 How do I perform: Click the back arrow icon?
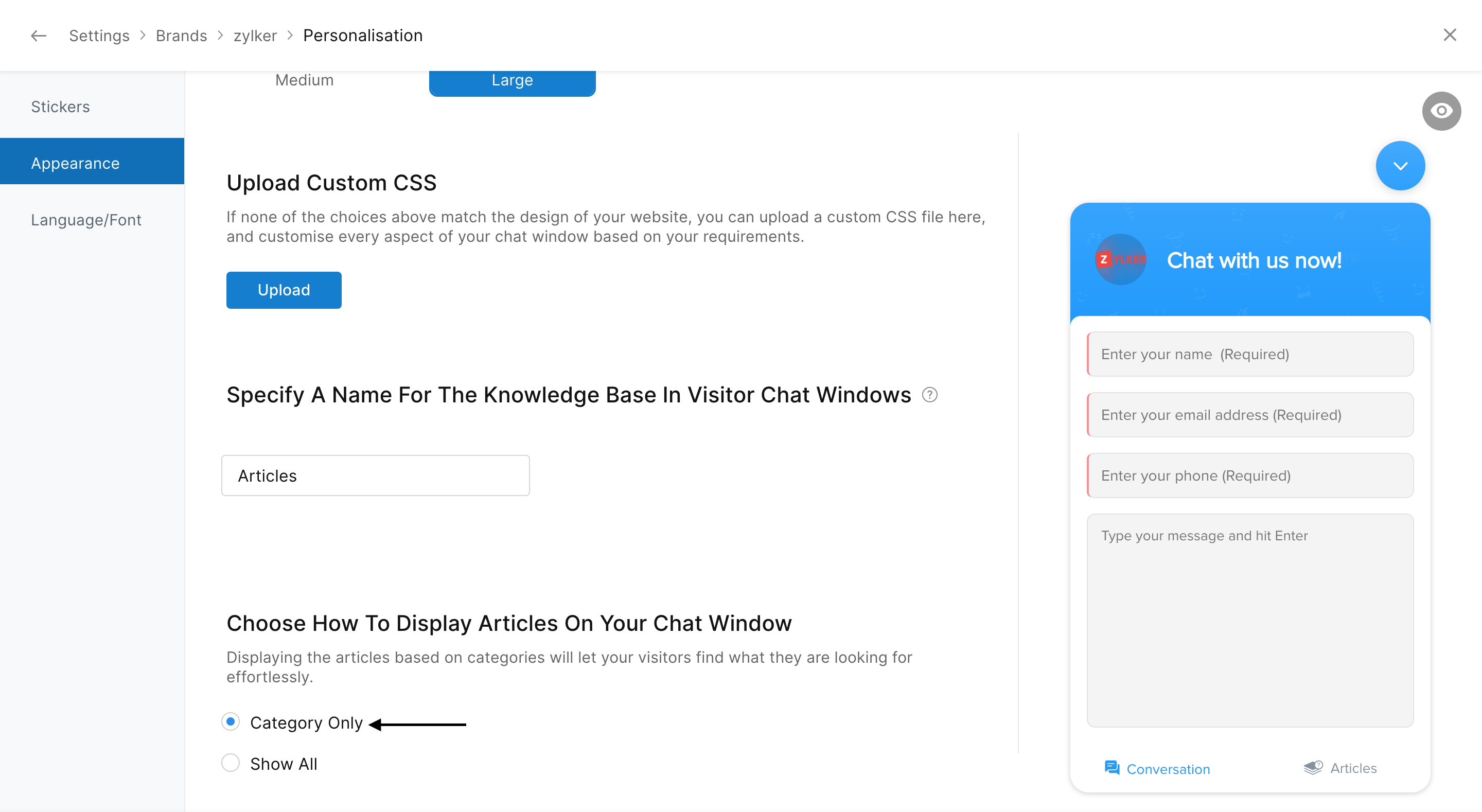(x=38, y=36)
